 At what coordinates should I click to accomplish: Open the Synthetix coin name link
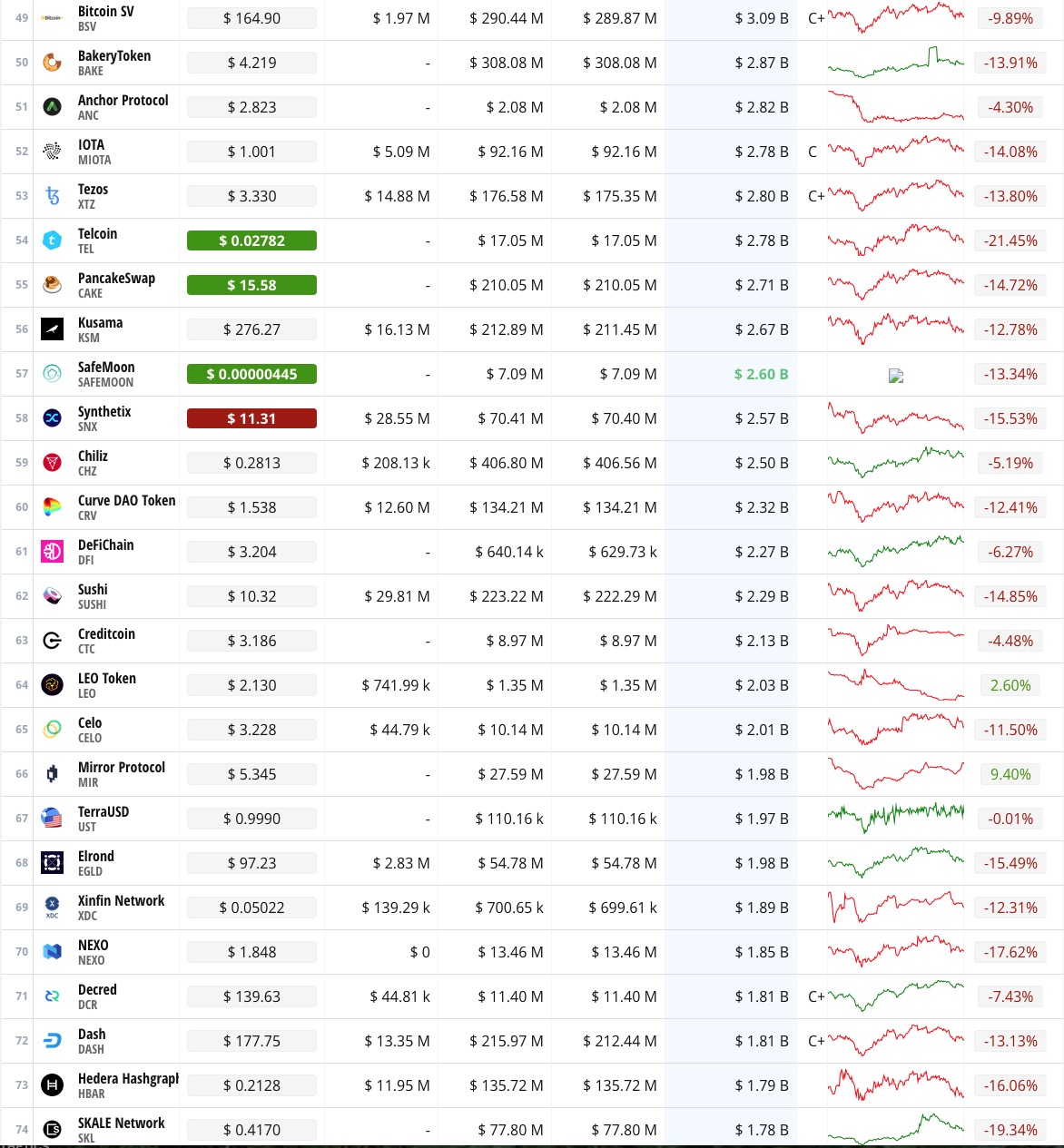(x=104, y=412)
